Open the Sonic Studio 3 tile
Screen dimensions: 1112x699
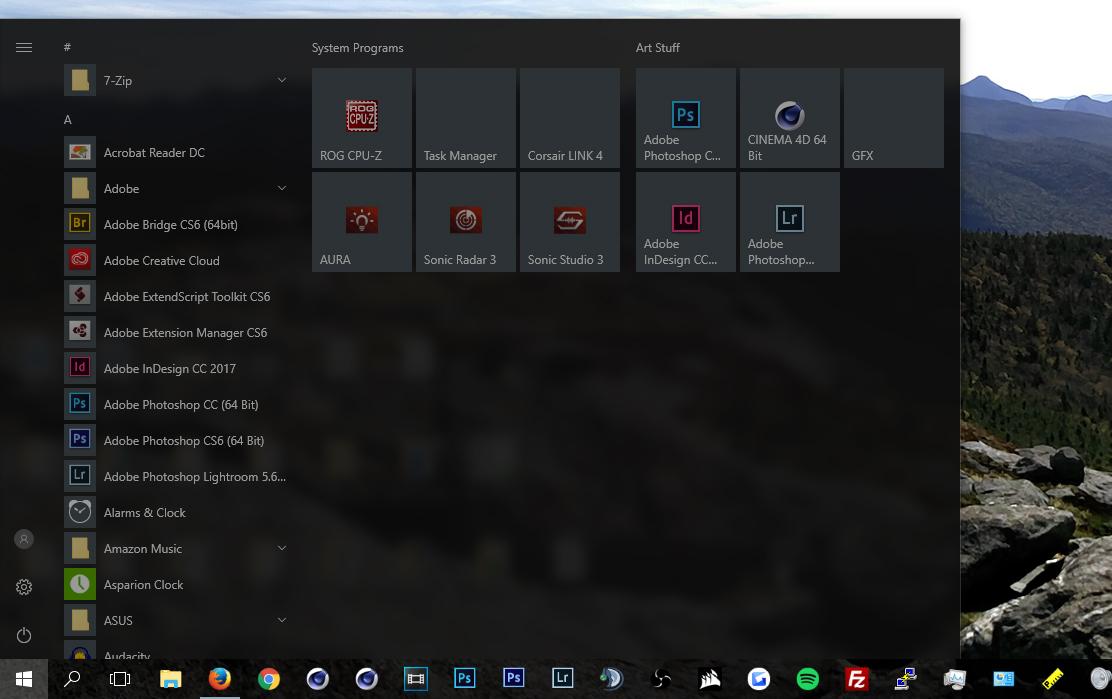pos(569,222)
